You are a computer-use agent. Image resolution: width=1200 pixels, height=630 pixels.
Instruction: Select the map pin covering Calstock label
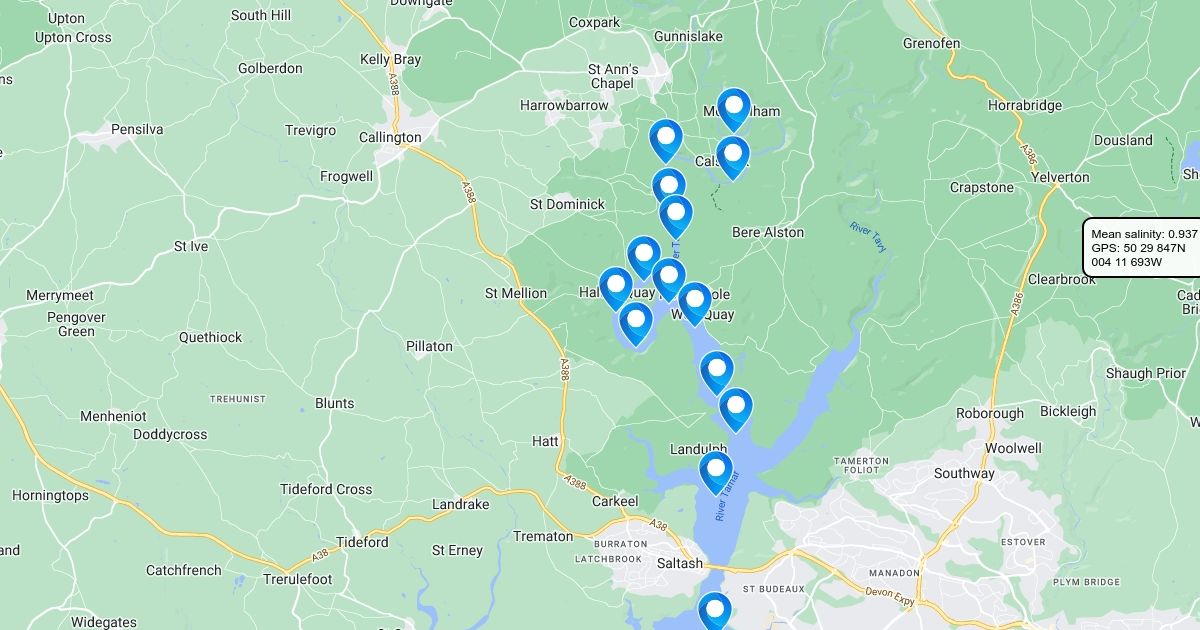[733, 157]
